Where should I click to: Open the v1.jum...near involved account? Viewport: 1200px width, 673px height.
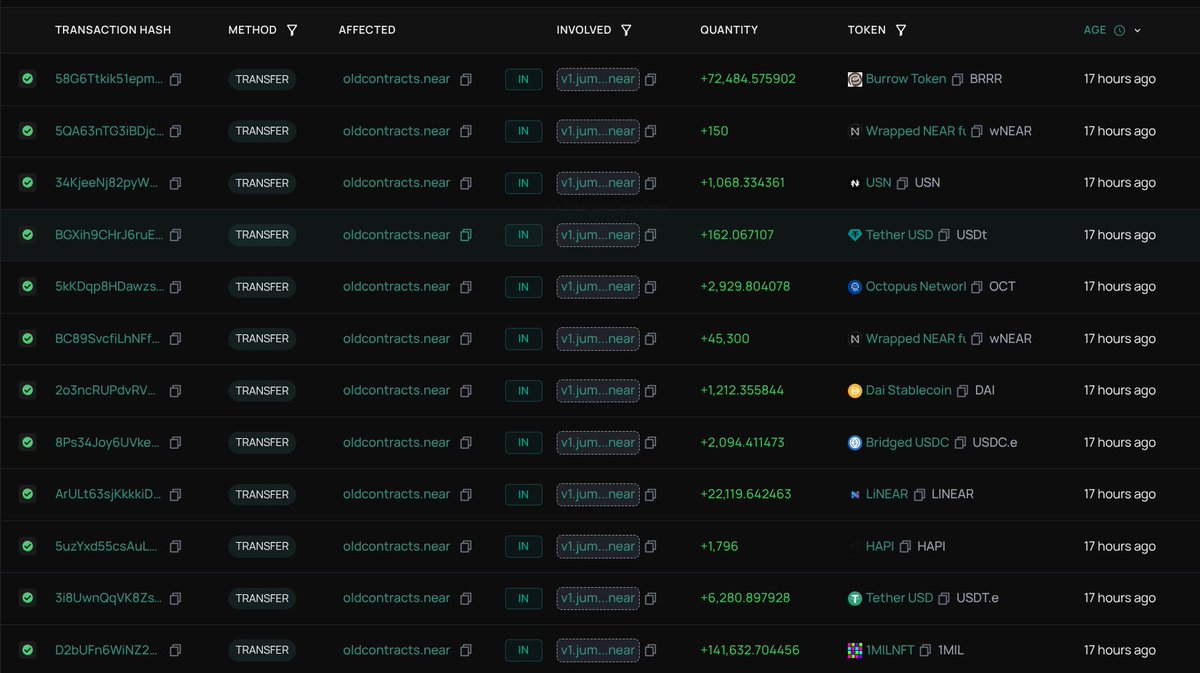point(597,79)
